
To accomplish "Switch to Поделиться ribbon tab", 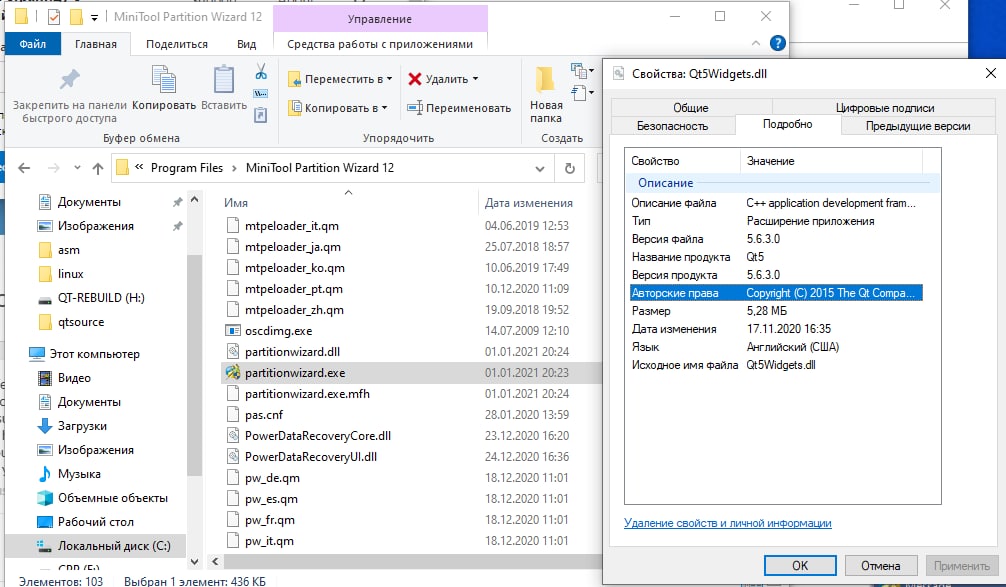I will pos(176,44).
